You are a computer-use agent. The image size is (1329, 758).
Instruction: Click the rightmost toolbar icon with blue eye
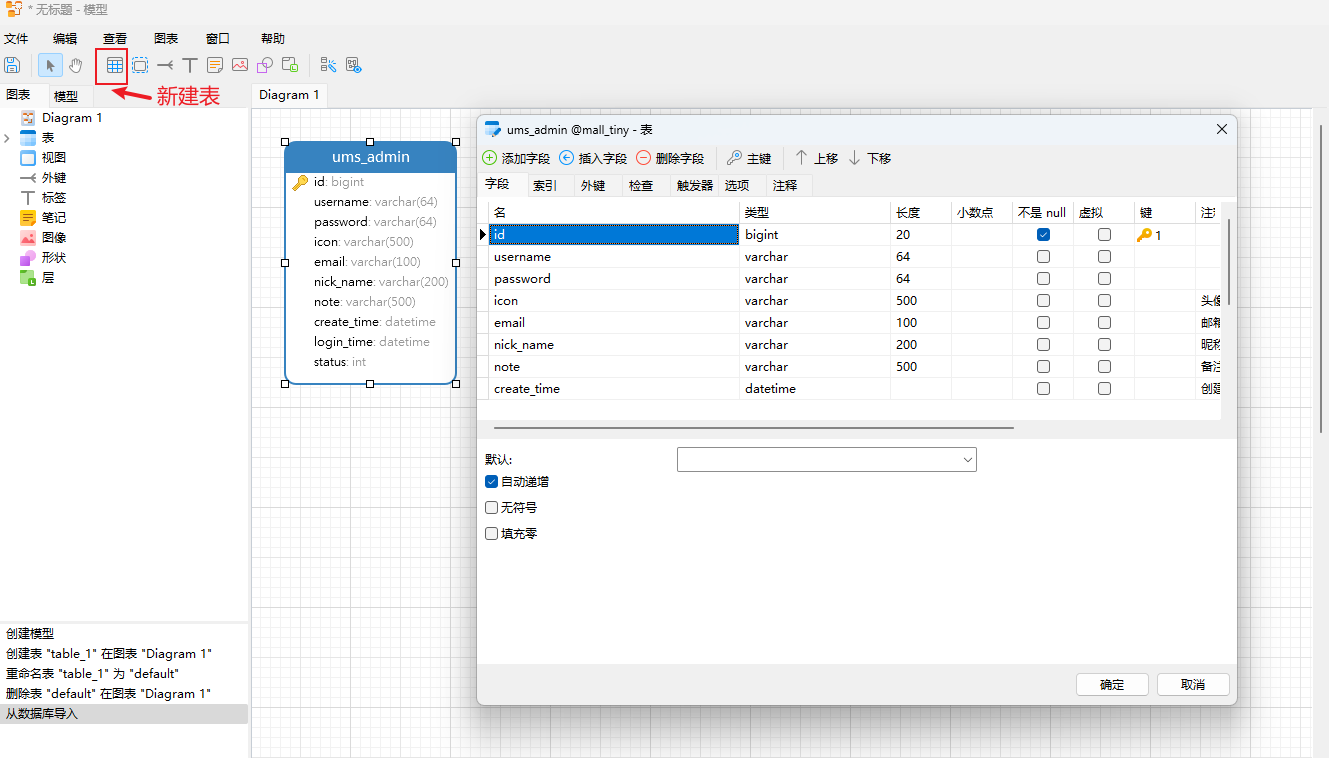(353, 65)
